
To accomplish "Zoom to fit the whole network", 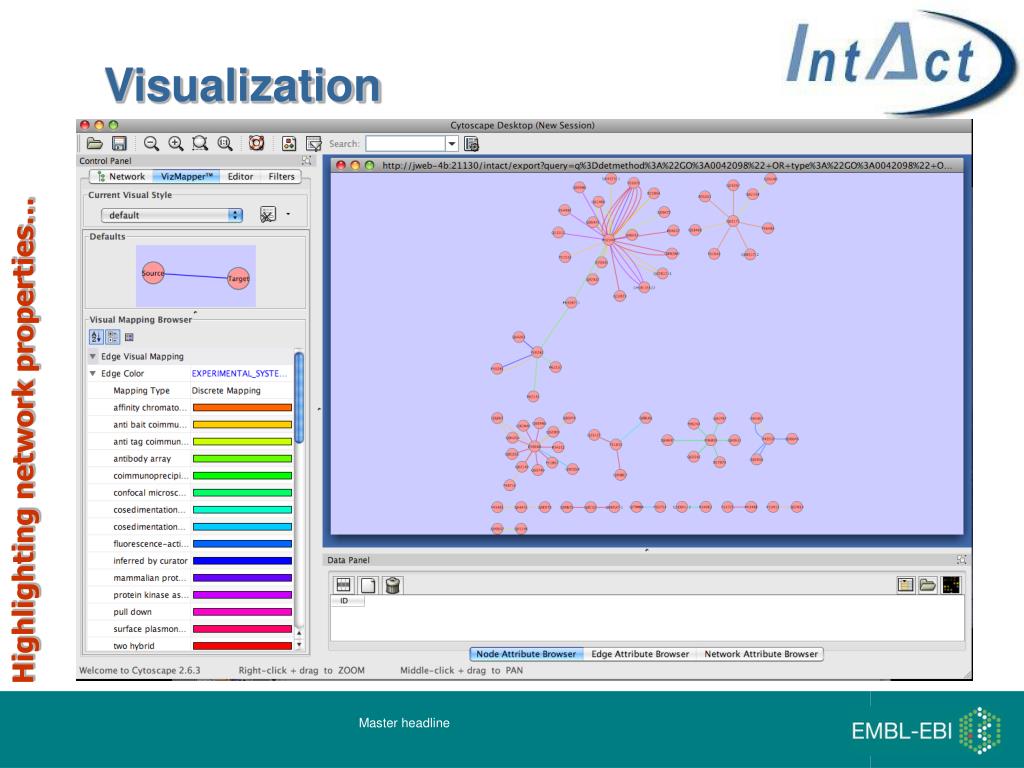I will click(225, 144).
